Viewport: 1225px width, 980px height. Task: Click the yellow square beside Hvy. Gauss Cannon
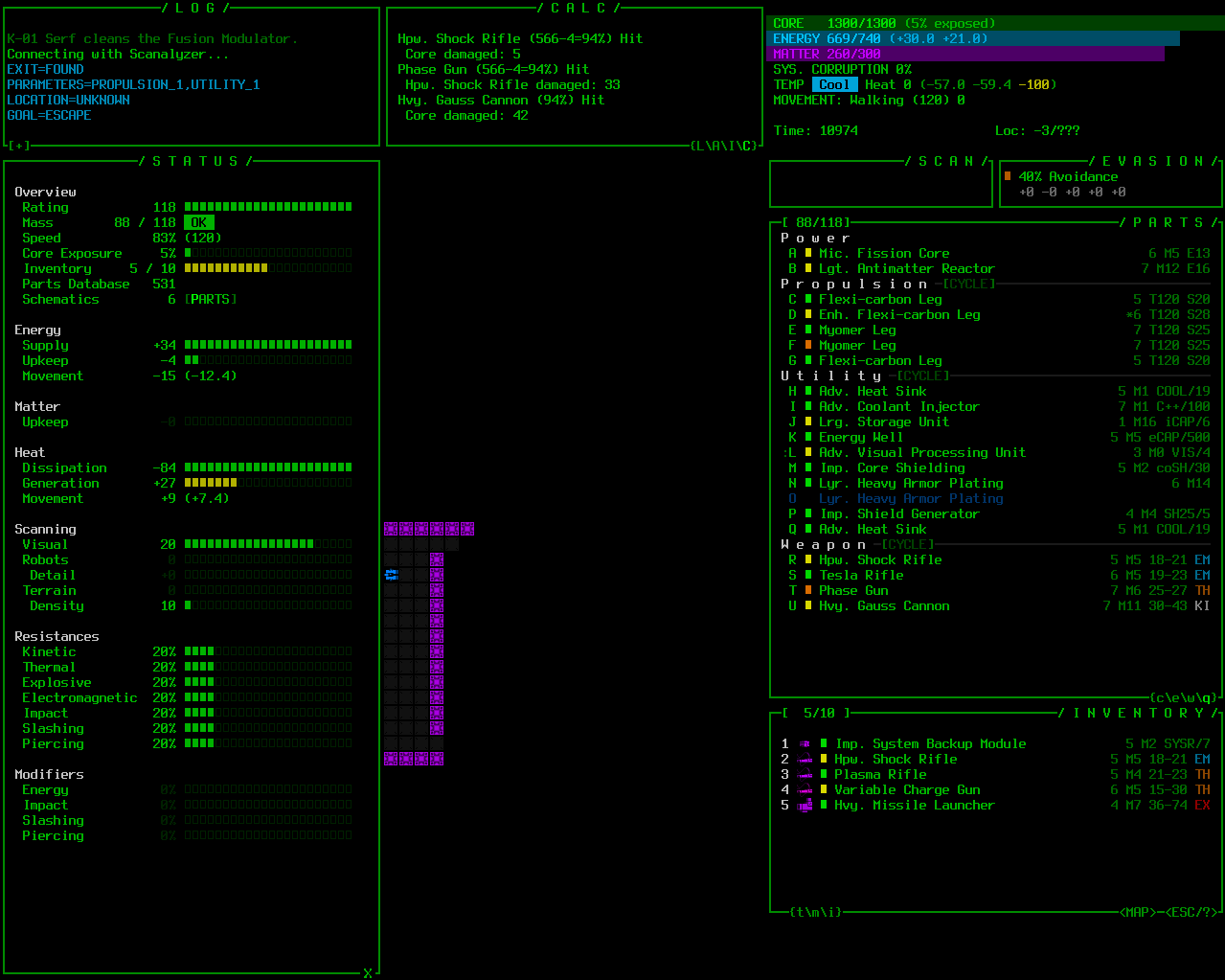[x=808, y=605]
